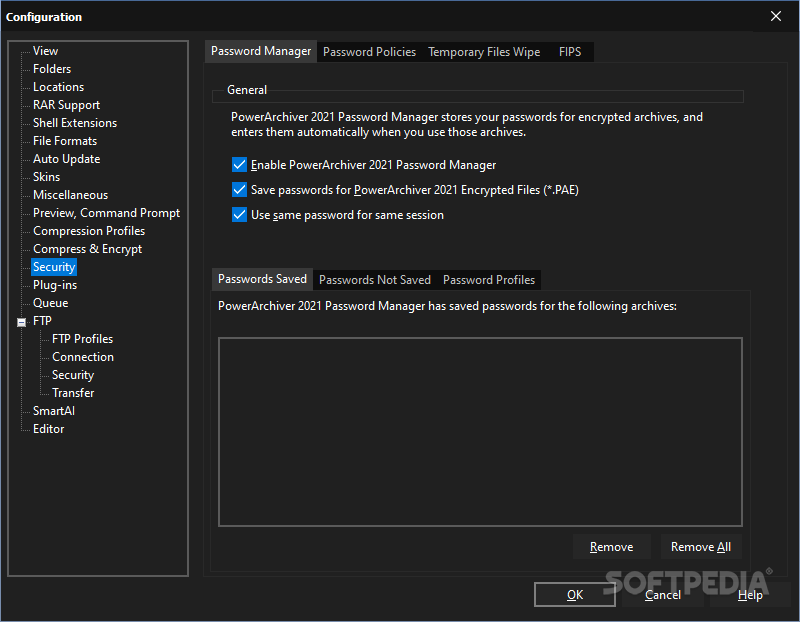Viewport: 800px width, 622px height.
Task: Select the Password Manager tab
Action: [x=261, y=52]
